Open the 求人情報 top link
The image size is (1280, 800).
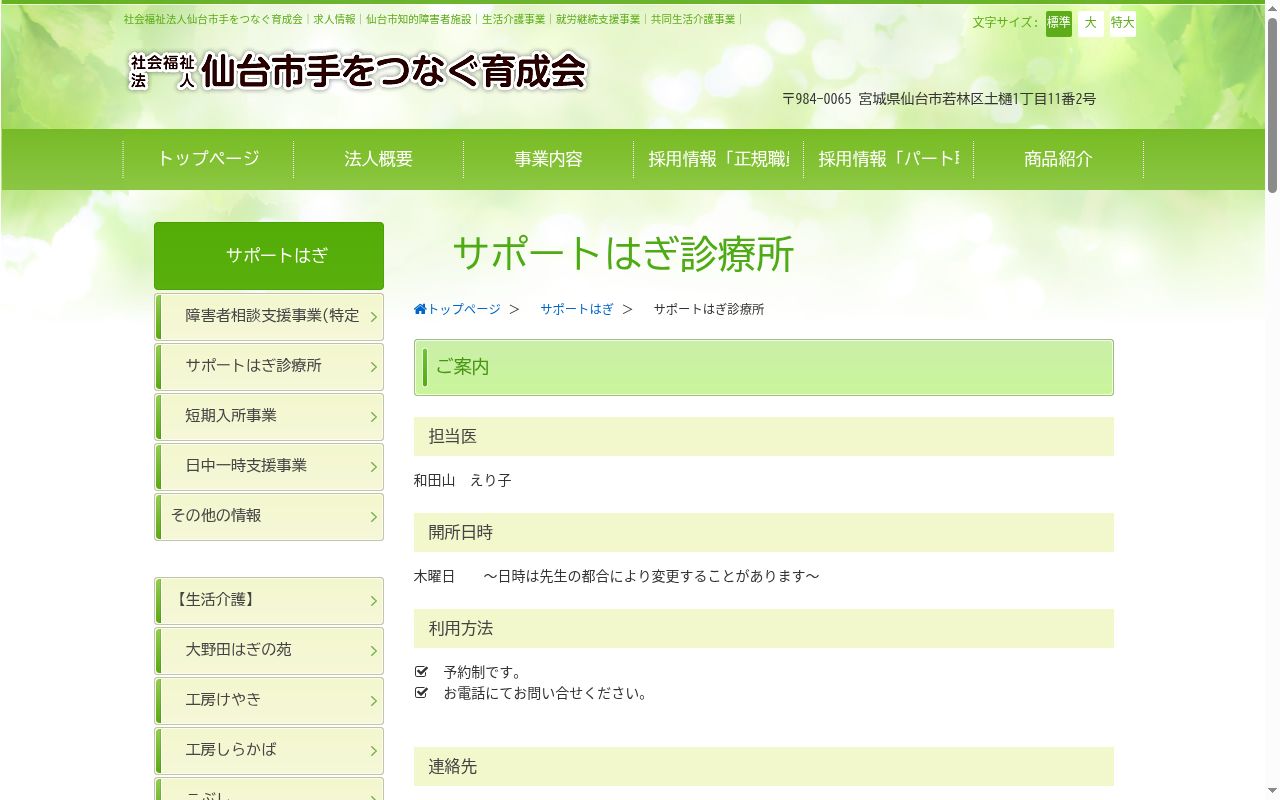tap(334, 19)
